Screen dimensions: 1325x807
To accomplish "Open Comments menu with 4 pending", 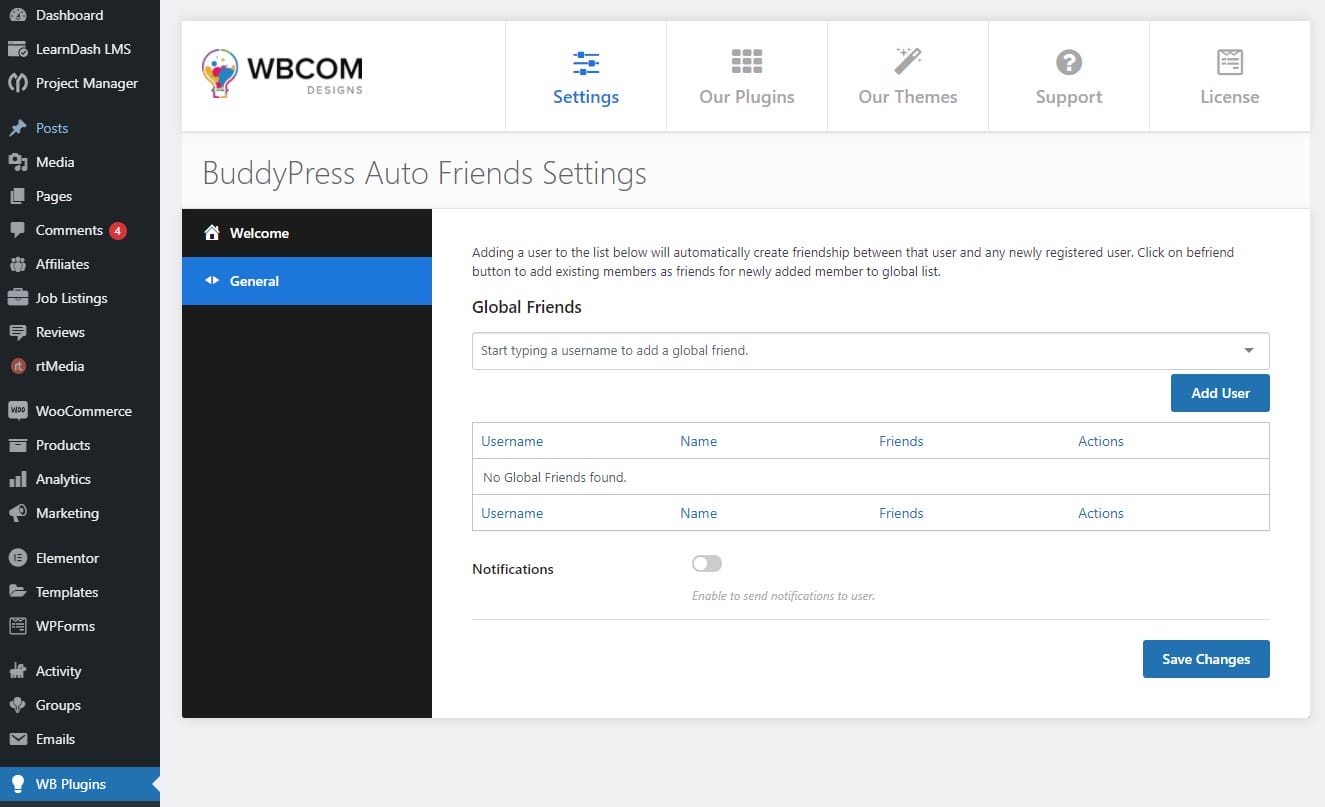I will (70, 230).
